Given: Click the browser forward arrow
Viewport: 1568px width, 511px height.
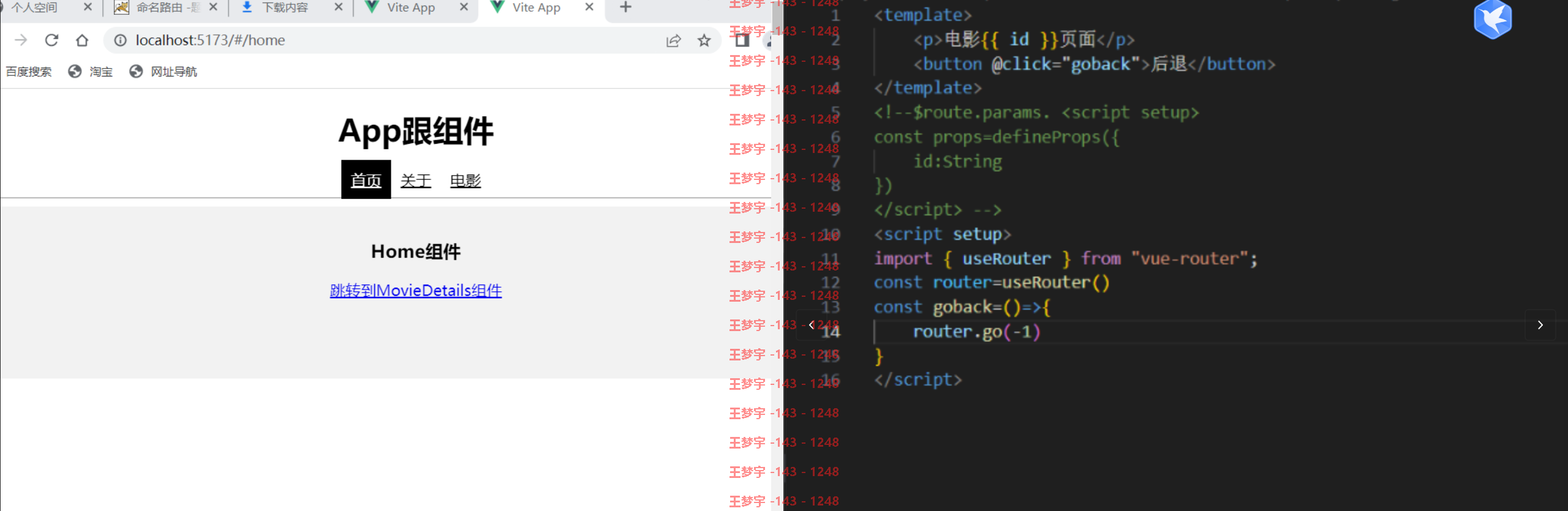Looking at the screenshot, I should pos(21,40).
